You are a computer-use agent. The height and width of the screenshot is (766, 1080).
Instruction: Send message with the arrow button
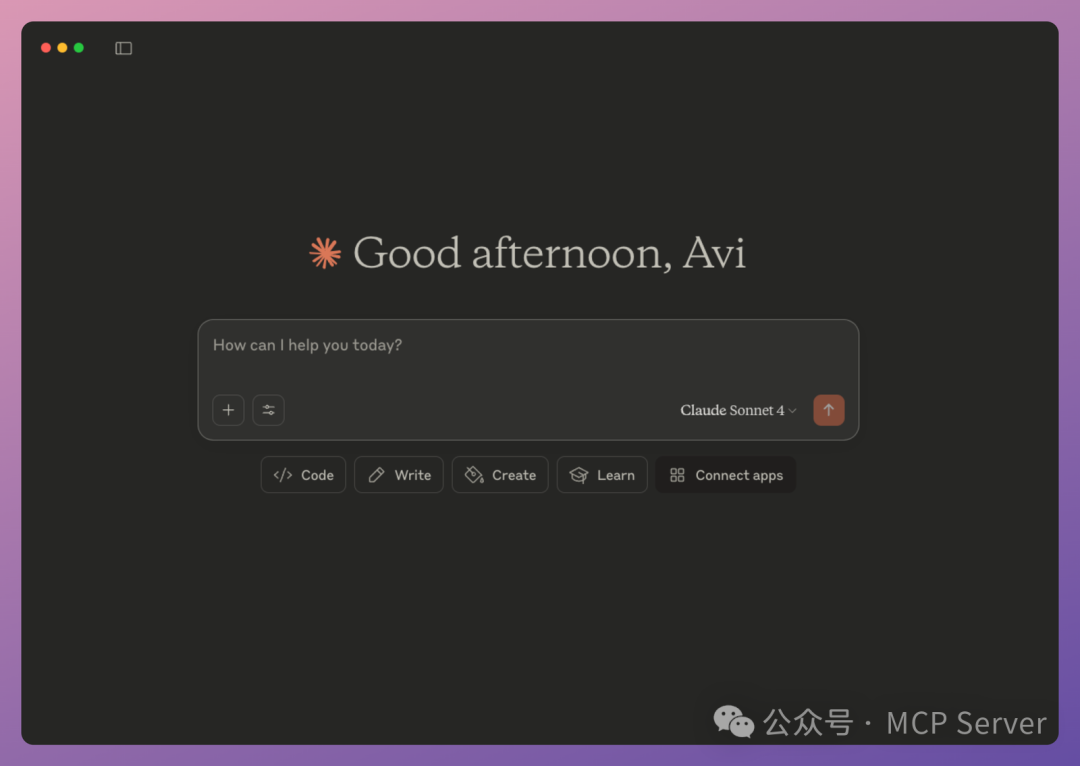[829, 411]
